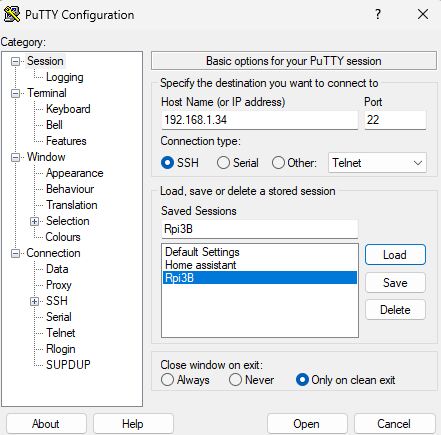Open the Behaviour category
The height and width of the screenshot is (435, 441).
(70, 189)
